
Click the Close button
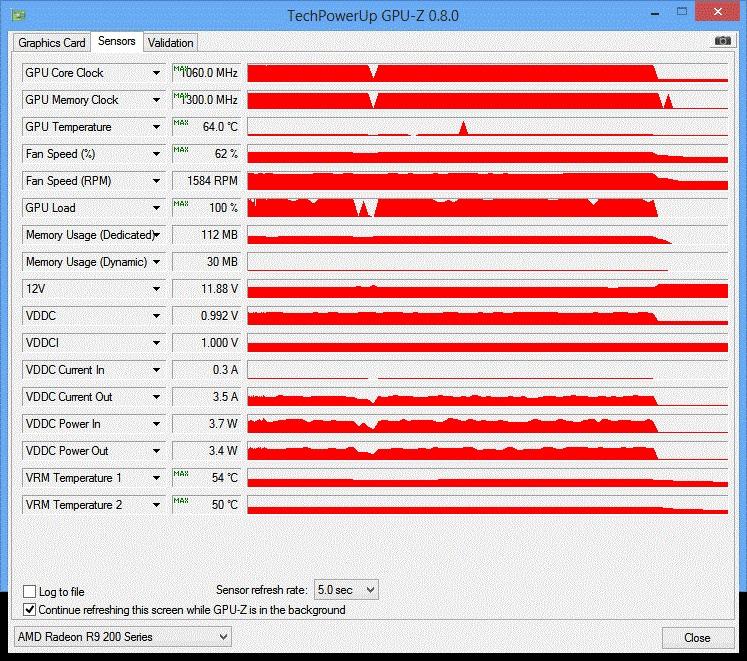697,638
